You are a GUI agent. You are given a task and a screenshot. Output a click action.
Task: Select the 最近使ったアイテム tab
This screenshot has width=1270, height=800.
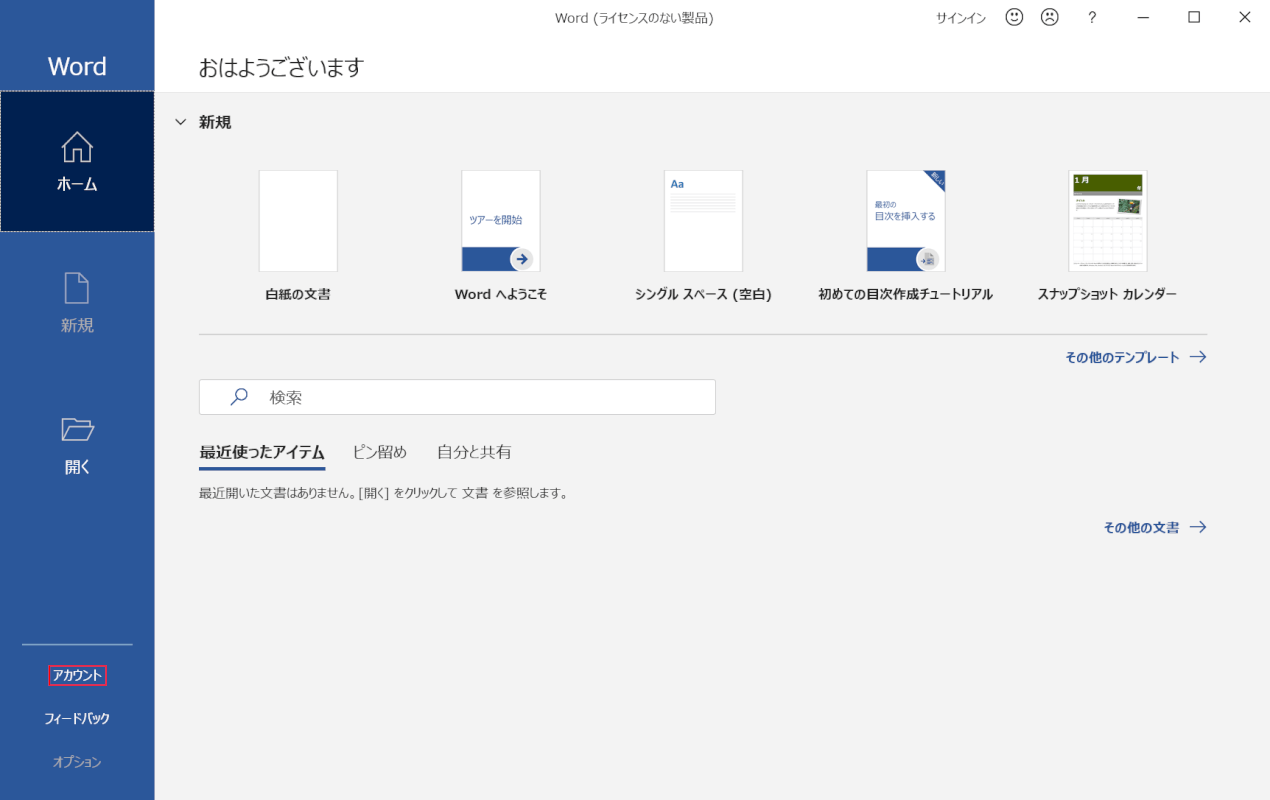click(262, 452)
